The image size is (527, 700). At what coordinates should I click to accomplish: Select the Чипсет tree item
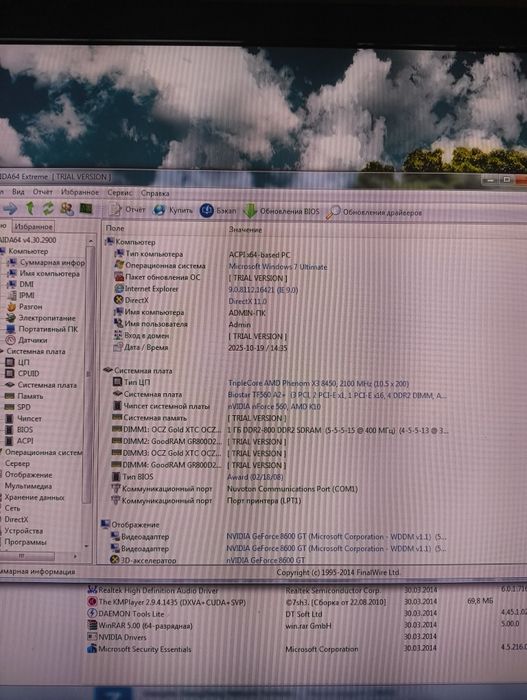click(23, 418)
